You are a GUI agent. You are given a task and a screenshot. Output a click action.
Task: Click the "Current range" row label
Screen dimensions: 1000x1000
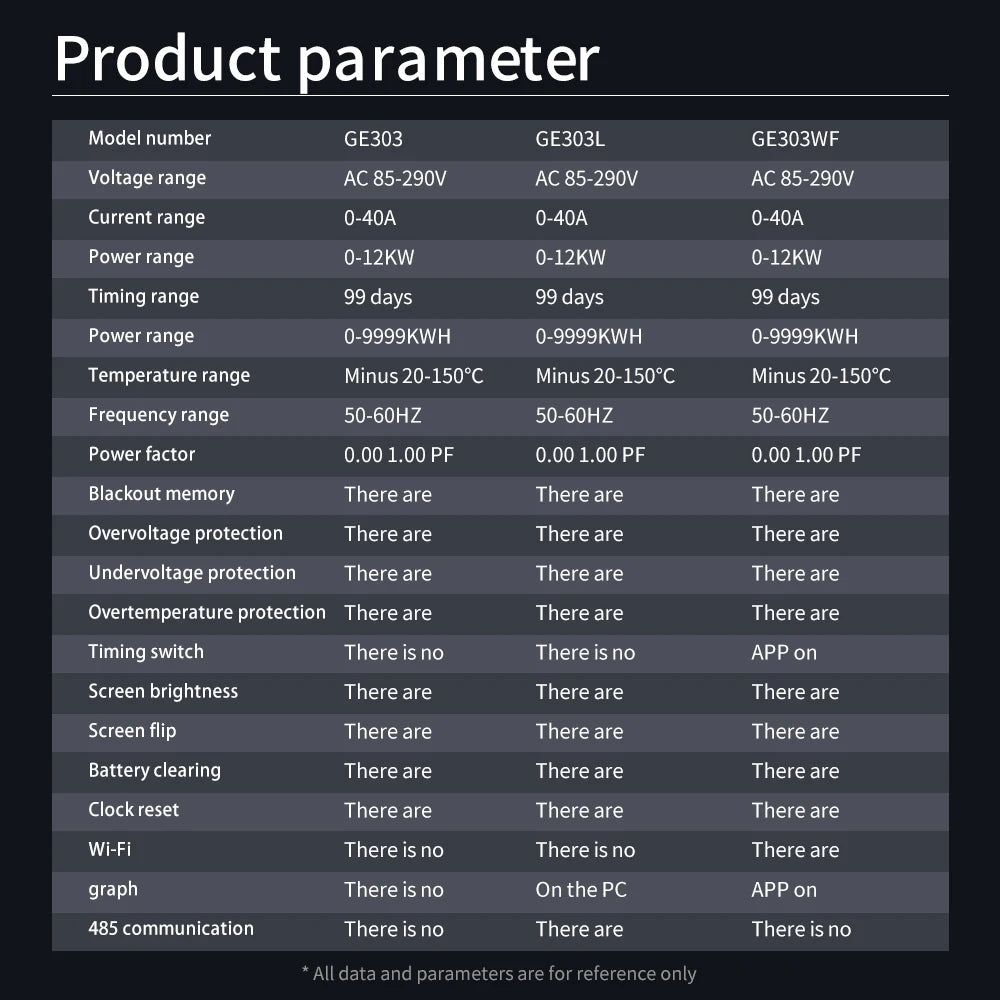point(146,217)
